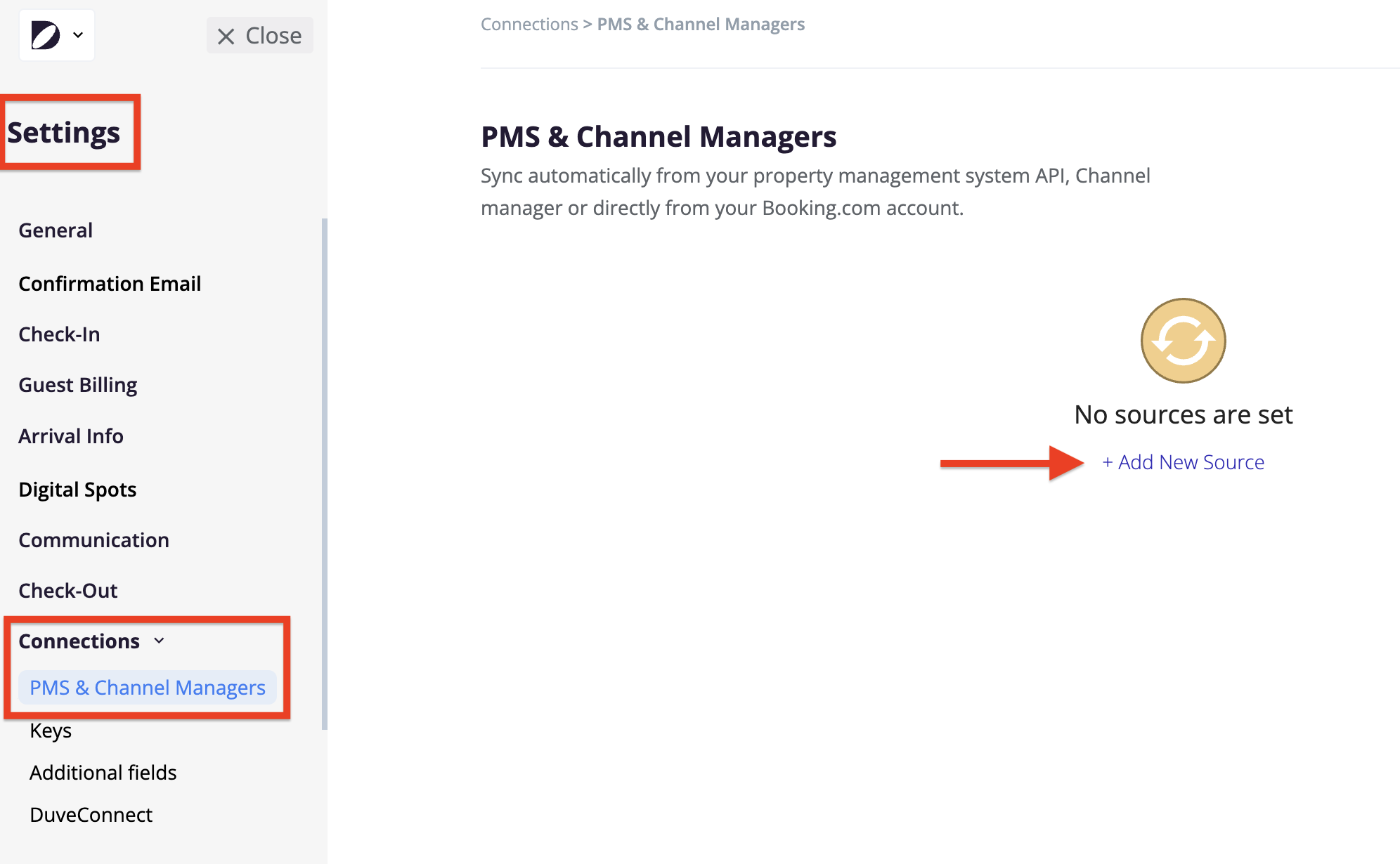The image size is (1400, 864).
Task: Click the sidebar vertical scrollbar
Action: click(x=324, y=473)
